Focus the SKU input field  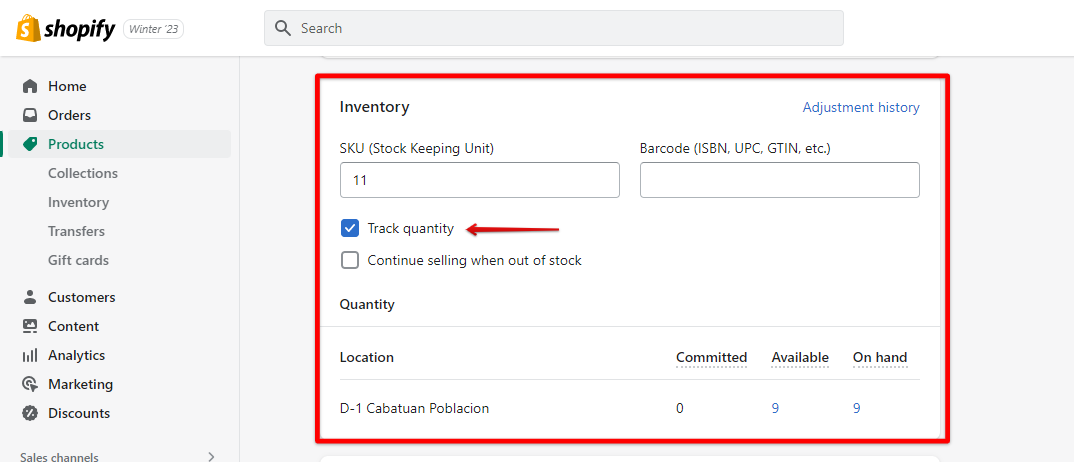point(479,180)
